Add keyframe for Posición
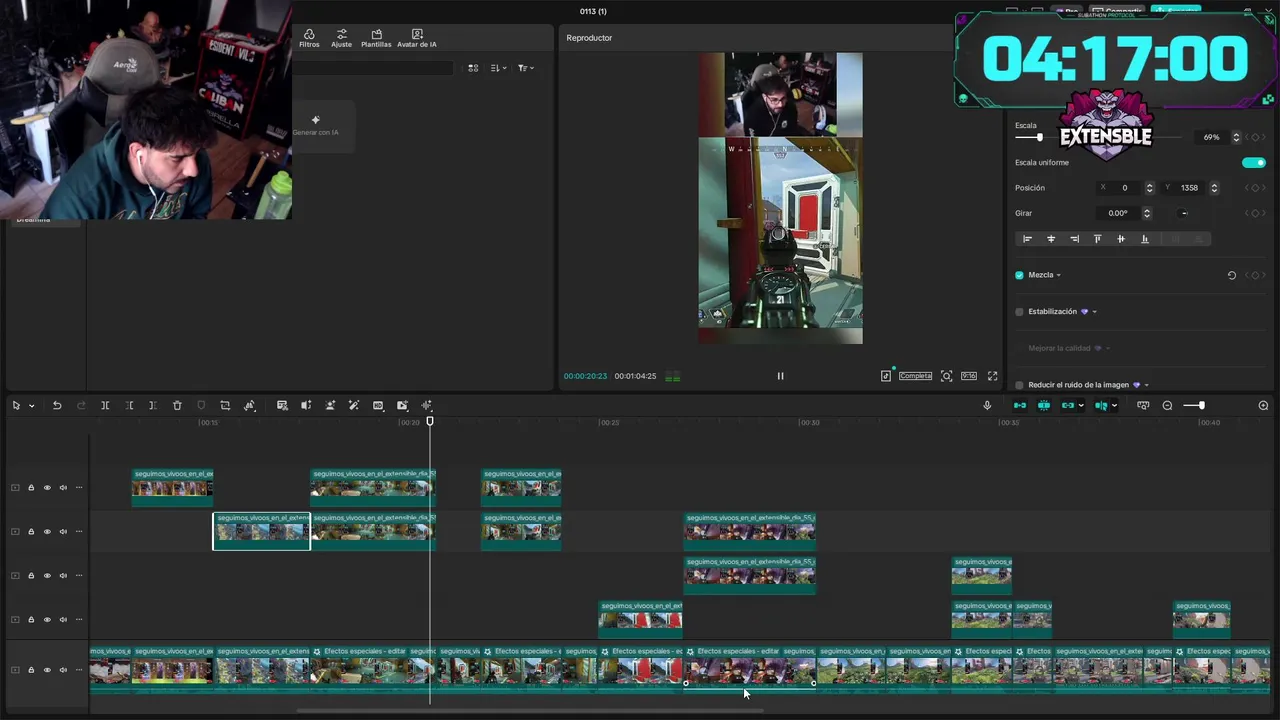The height and width of the screenshot is (720, 1280). pyautogui.click(x=1255, y=188)
